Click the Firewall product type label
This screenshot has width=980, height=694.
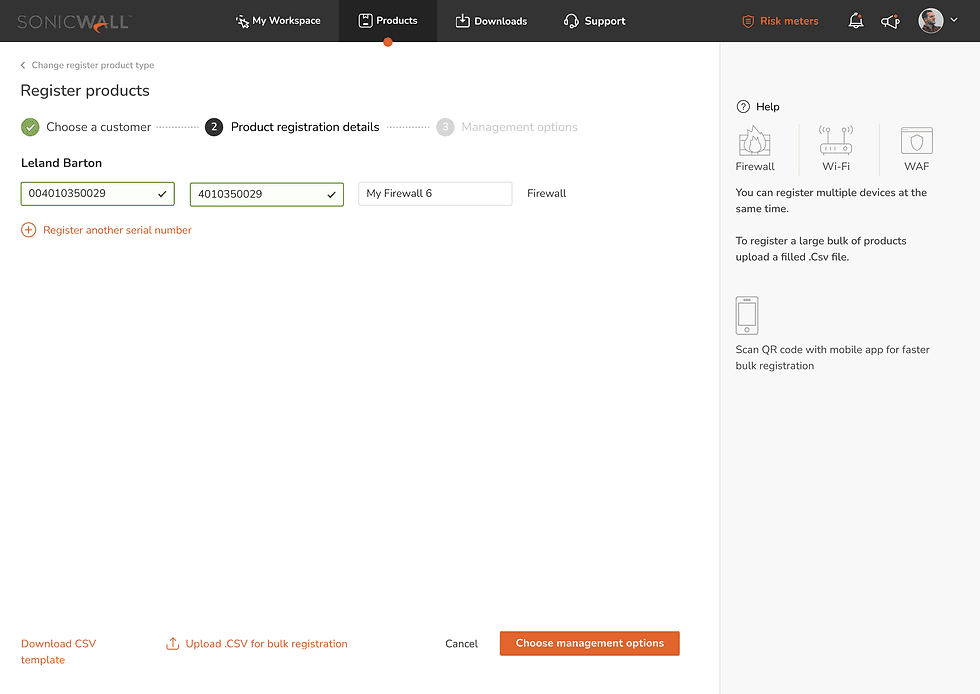(546, 194)
